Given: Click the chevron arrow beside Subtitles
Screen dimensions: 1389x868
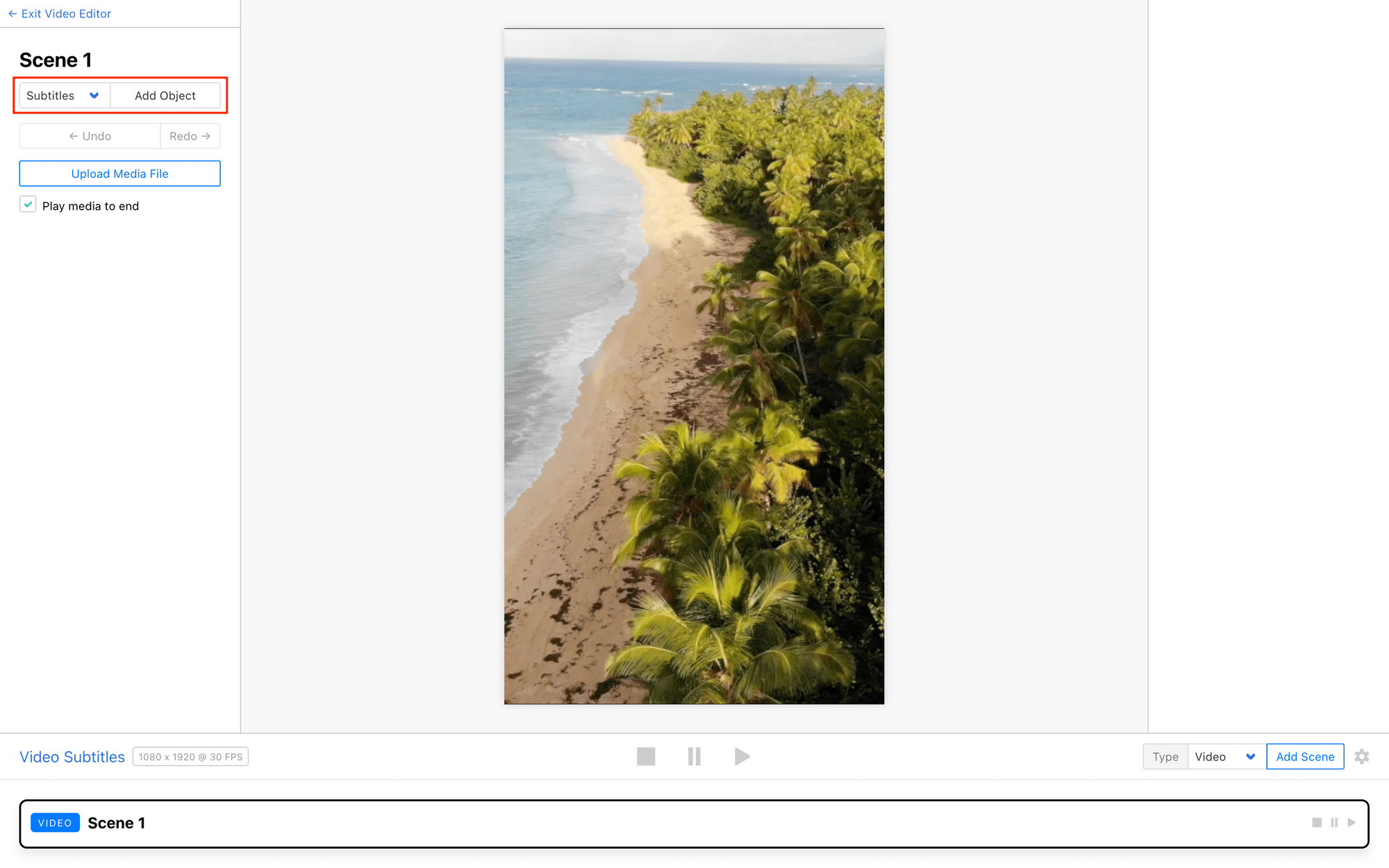Looking at the screenshot, I should [94, 96].
